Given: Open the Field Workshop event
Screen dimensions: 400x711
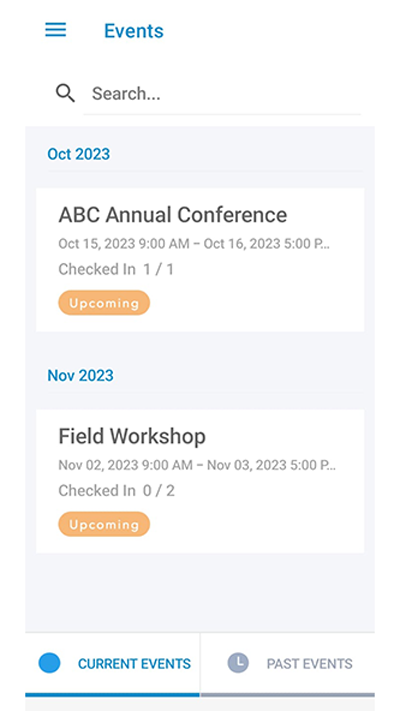Looking at the screenshot, I should [x=200, y=481].
